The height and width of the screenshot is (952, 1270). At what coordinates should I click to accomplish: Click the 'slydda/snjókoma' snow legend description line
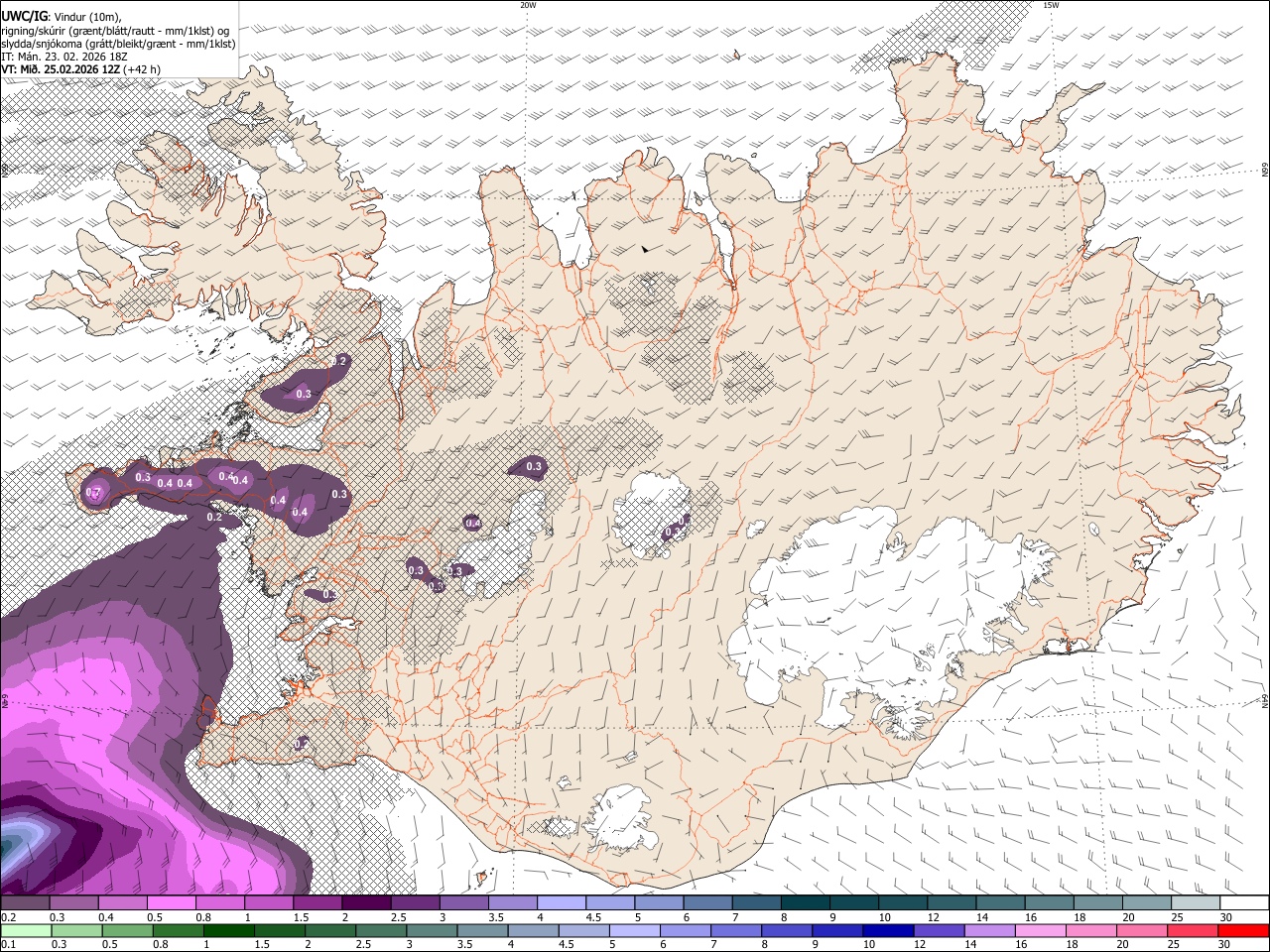pos(118,44)
